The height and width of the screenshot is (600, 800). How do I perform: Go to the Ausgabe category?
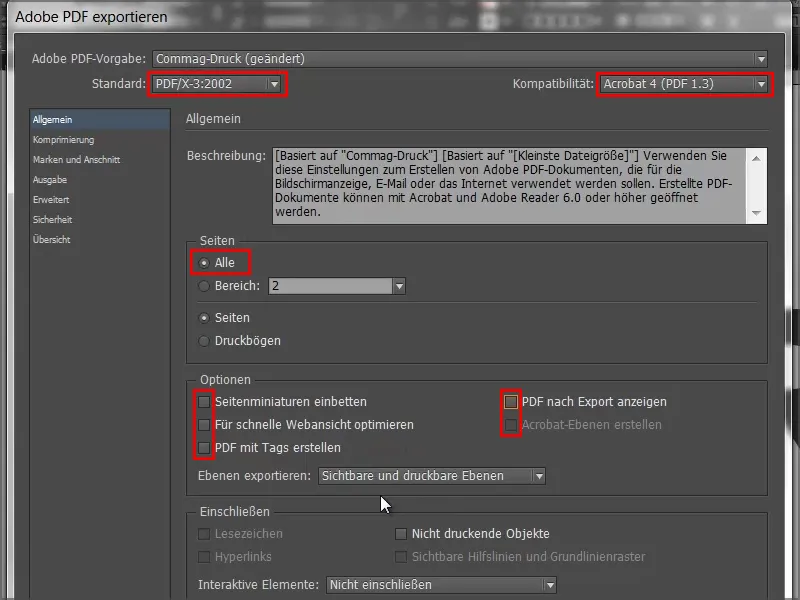(50, 180)
